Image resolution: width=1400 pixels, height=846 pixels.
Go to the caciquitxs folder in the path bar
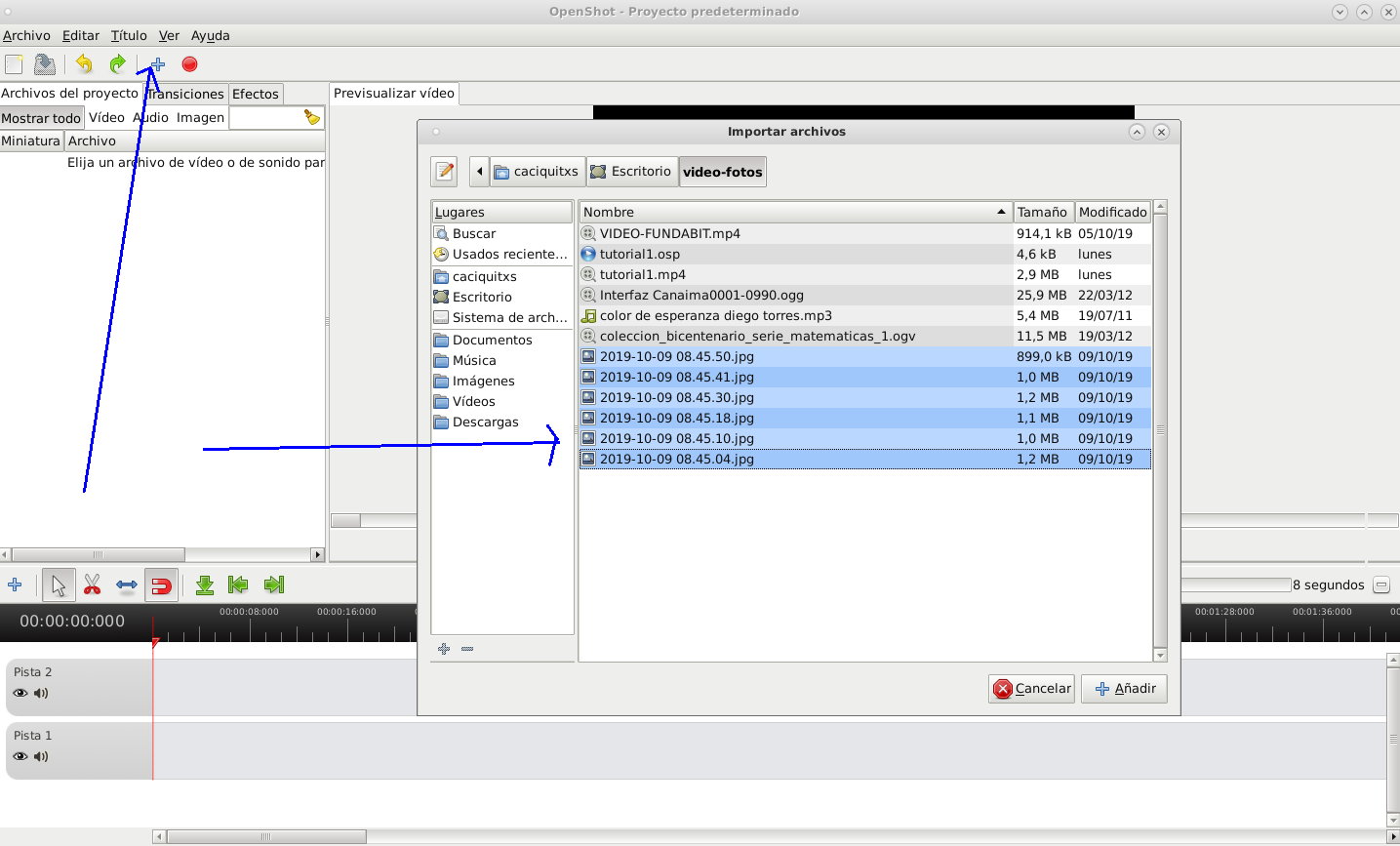537,172
